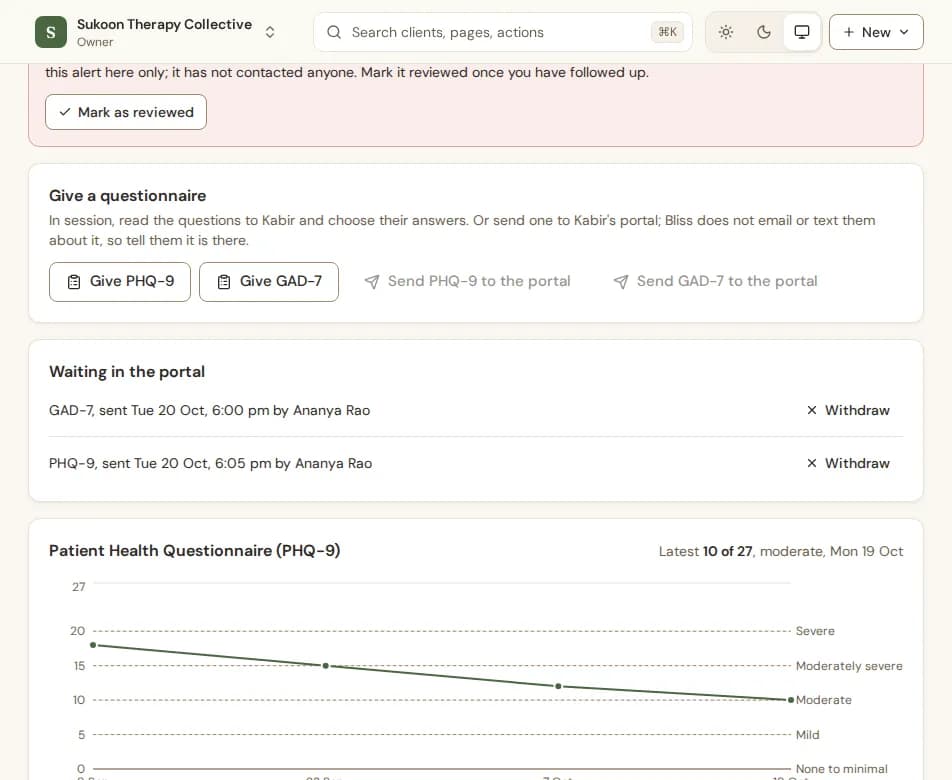The height and width of the screenshot is (780, 952).
Task: Click the y-axis value 20
Action: [x=77, y=631]
